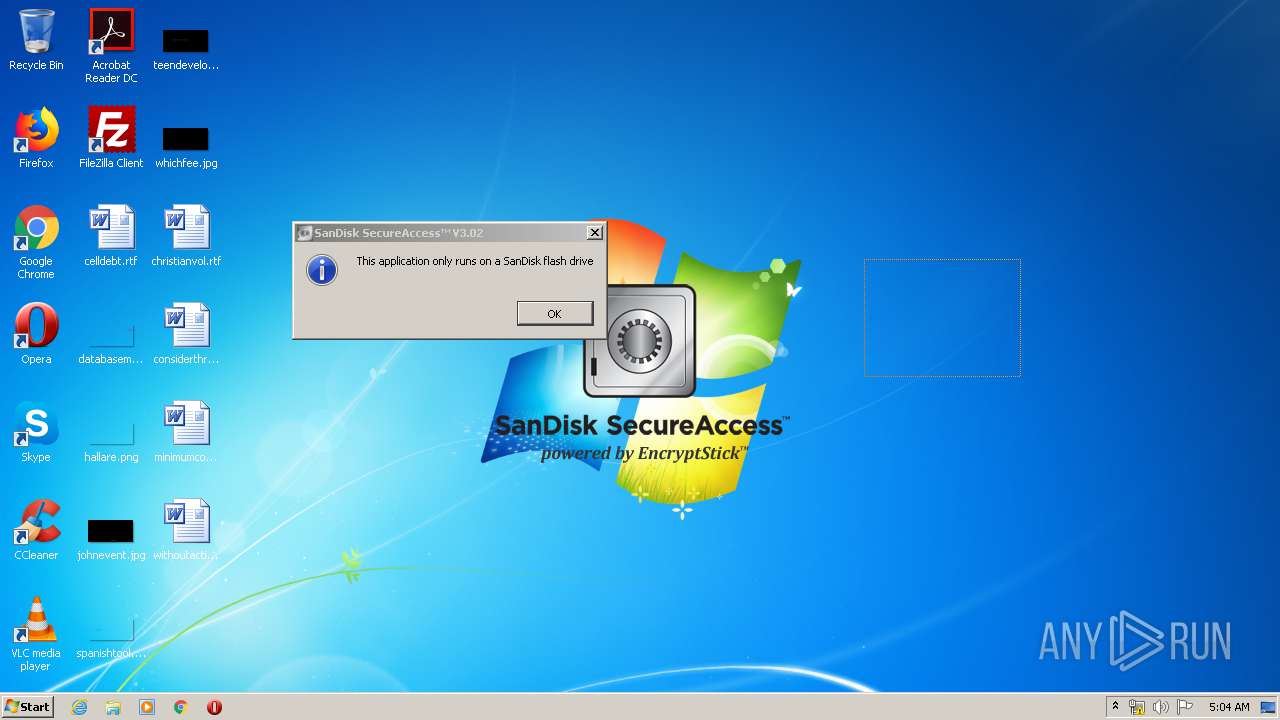Image resolution: width=1280 pixels, height=720 pixels.
Task: Show hidden system tray icons
Action: tap(1115, 707)
